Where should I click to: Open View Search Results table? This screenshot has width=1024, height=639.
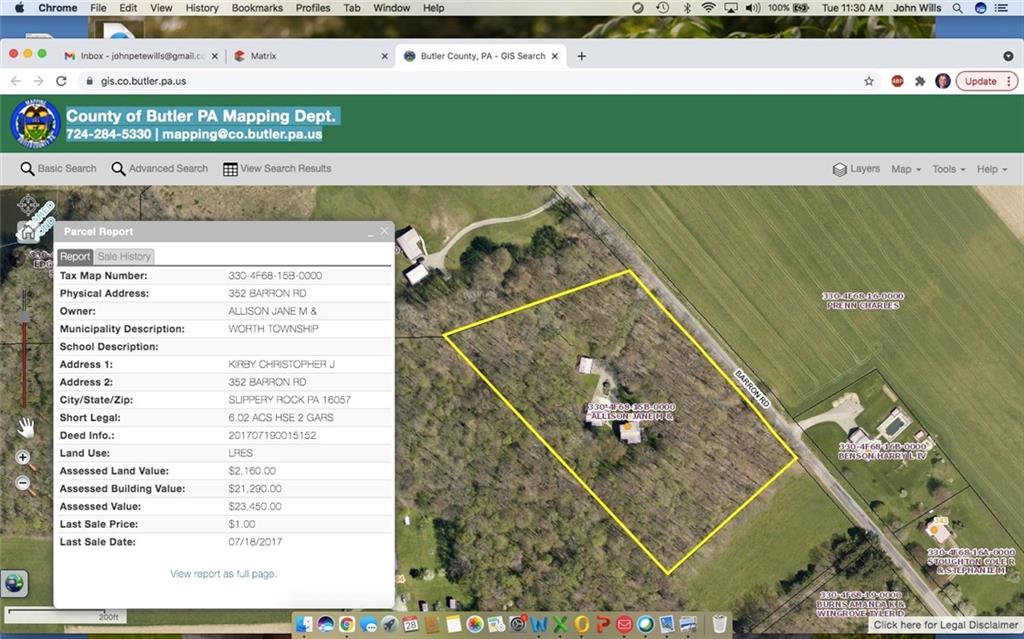coord(277,169)
